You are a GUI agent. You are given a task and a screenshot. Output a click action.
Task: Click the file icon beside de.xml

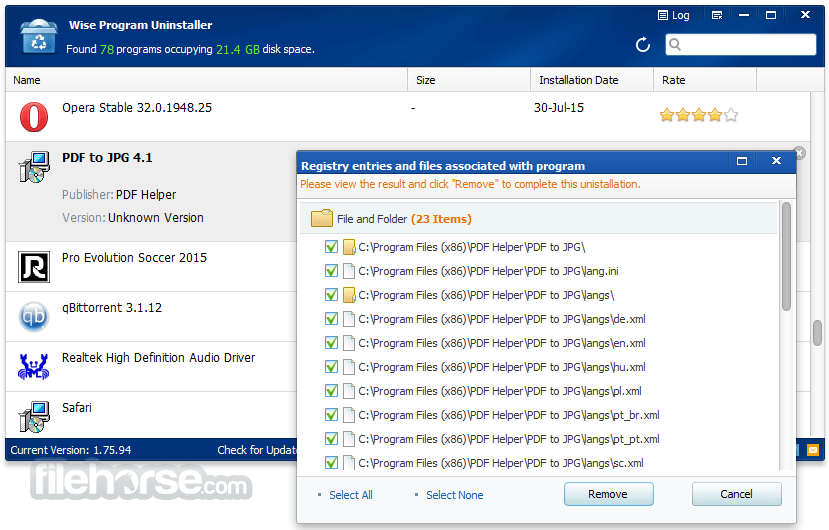(349, 319)
